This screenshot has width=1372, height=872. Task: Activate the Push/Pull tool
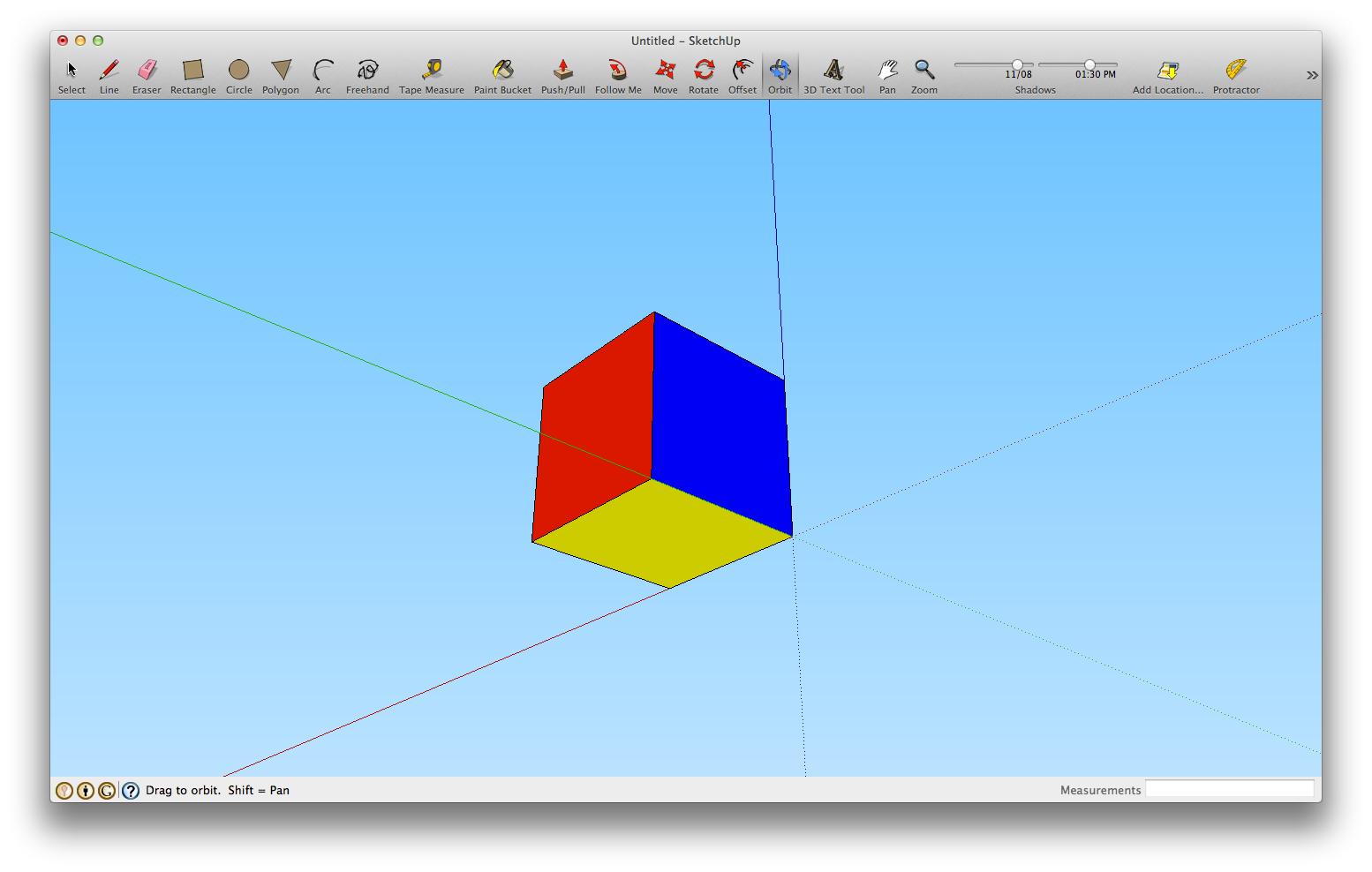pos(562,71)
